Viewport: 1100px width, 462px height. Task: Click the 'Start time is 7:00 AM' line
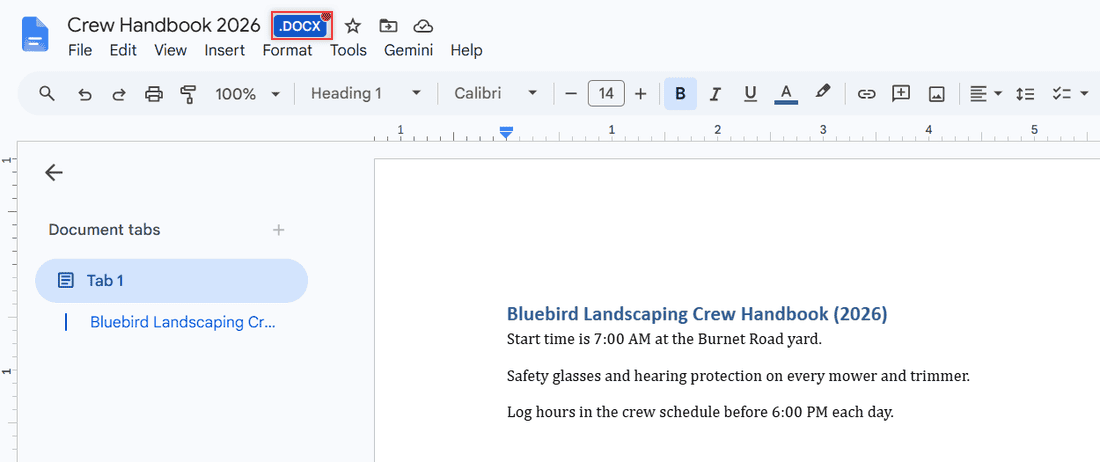pos(664,340)
